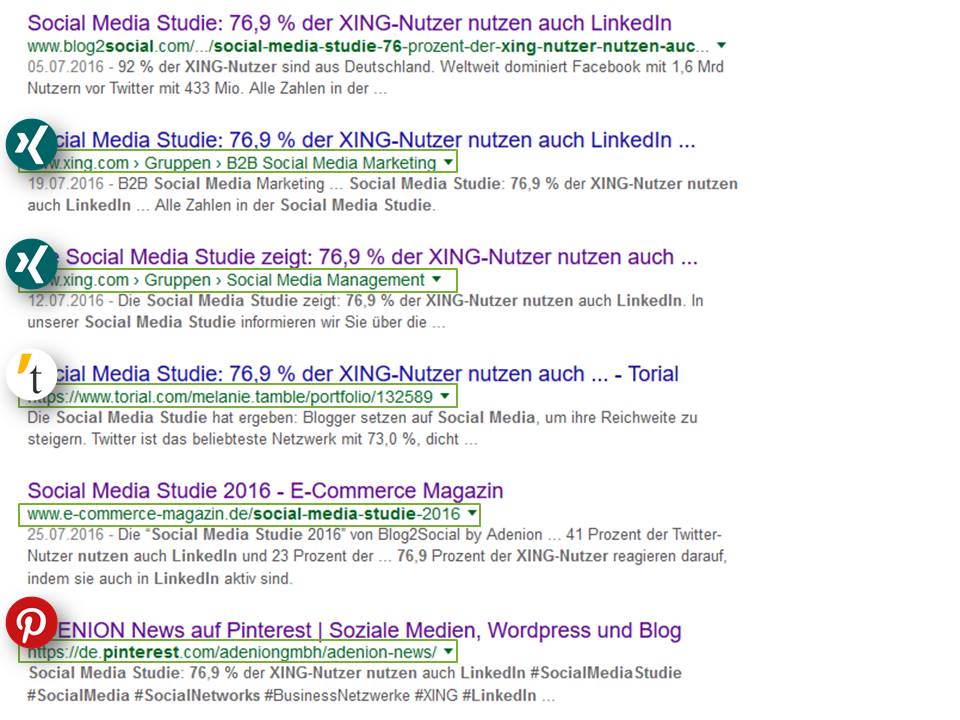Open 'ADENION News auf Pinterest' result title
The width and height of the screenshot is (960, 720).
pos(369,630)
